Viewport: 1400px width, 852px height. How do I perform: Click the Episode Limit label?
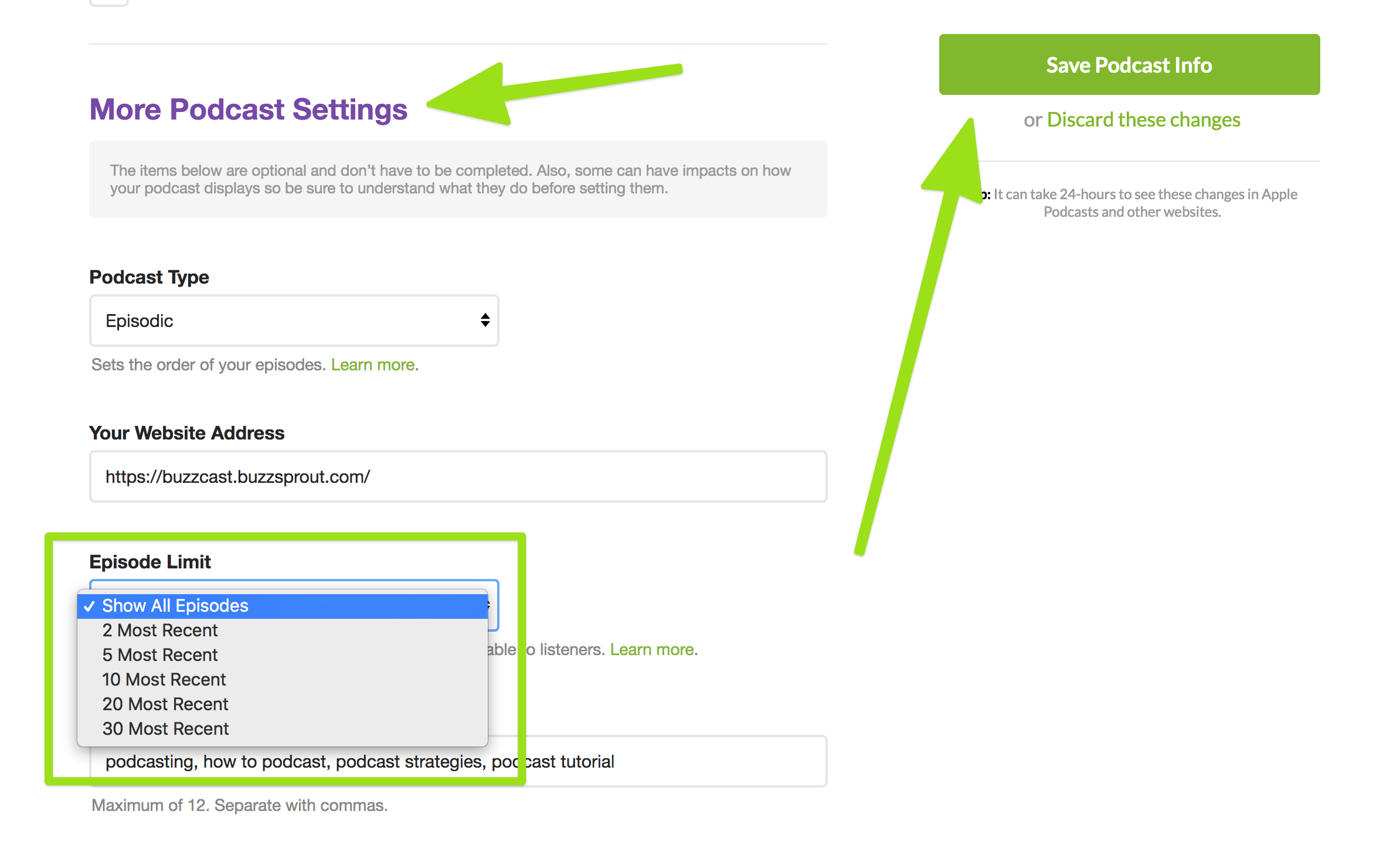click(149, 562)
